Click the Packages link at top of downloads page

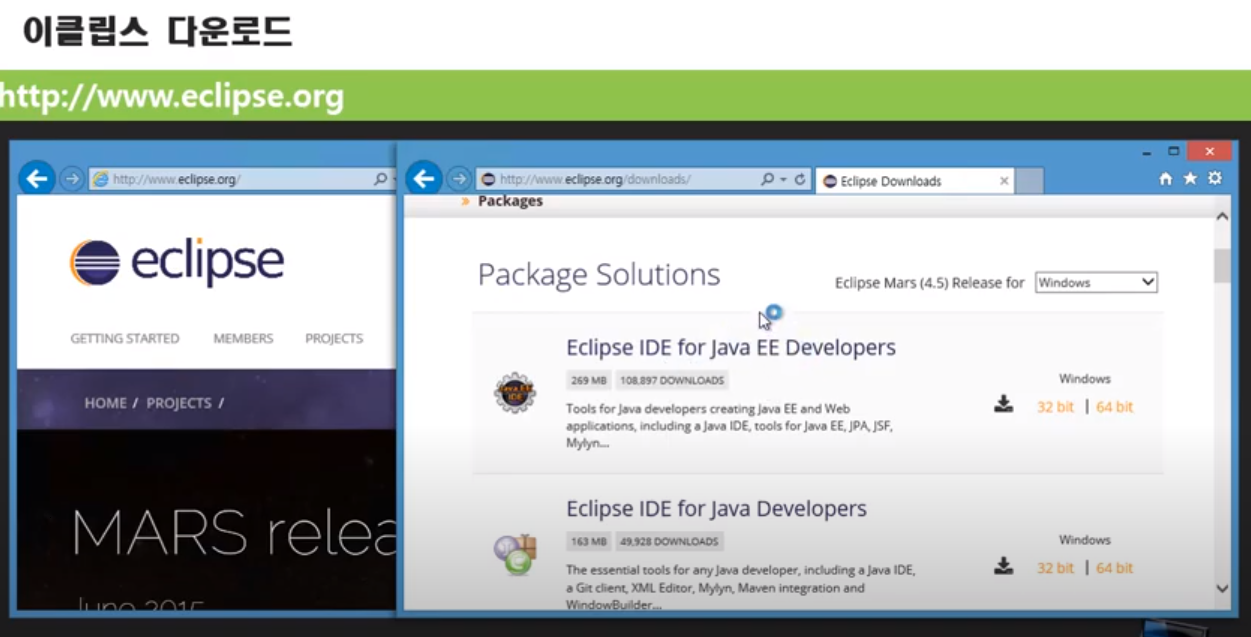point(510,201)
